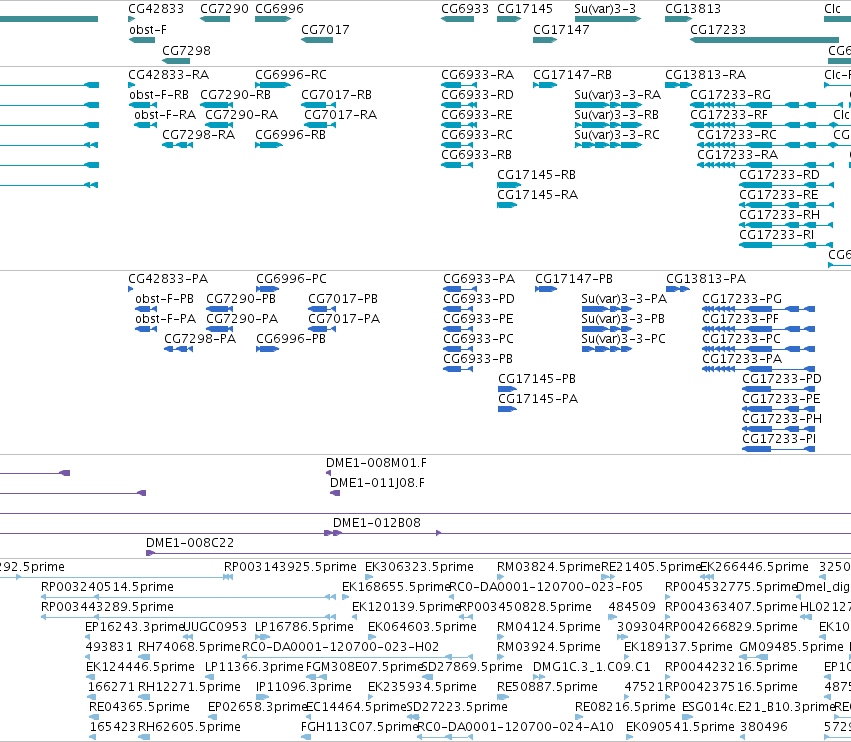Click protein label 'CG6933-PE'
The width and height of the screenshot is (851, 742).
478,319
